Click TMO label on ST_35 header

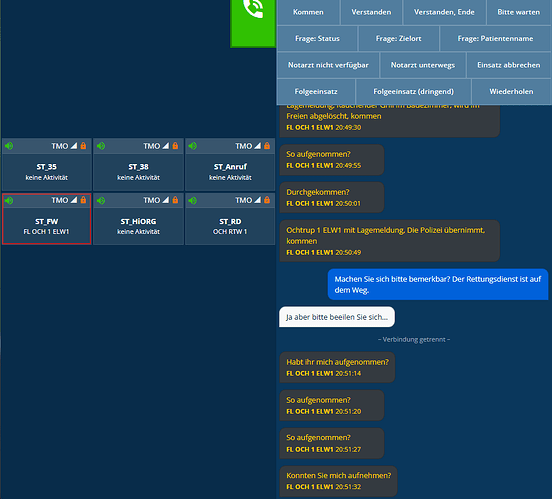[x=60, y=146]
